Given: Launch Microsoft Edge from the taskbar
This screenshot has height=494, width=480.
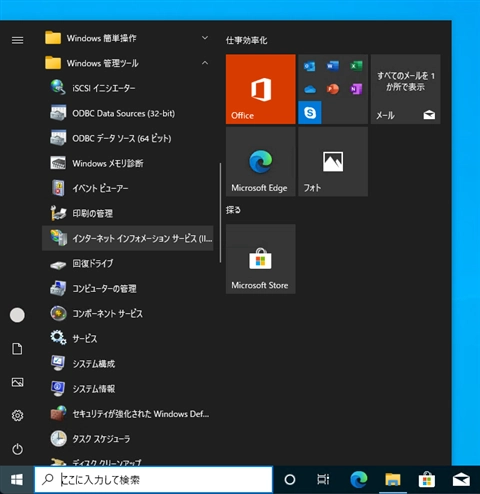Looking at the screenshot, I should coord(359,480).
